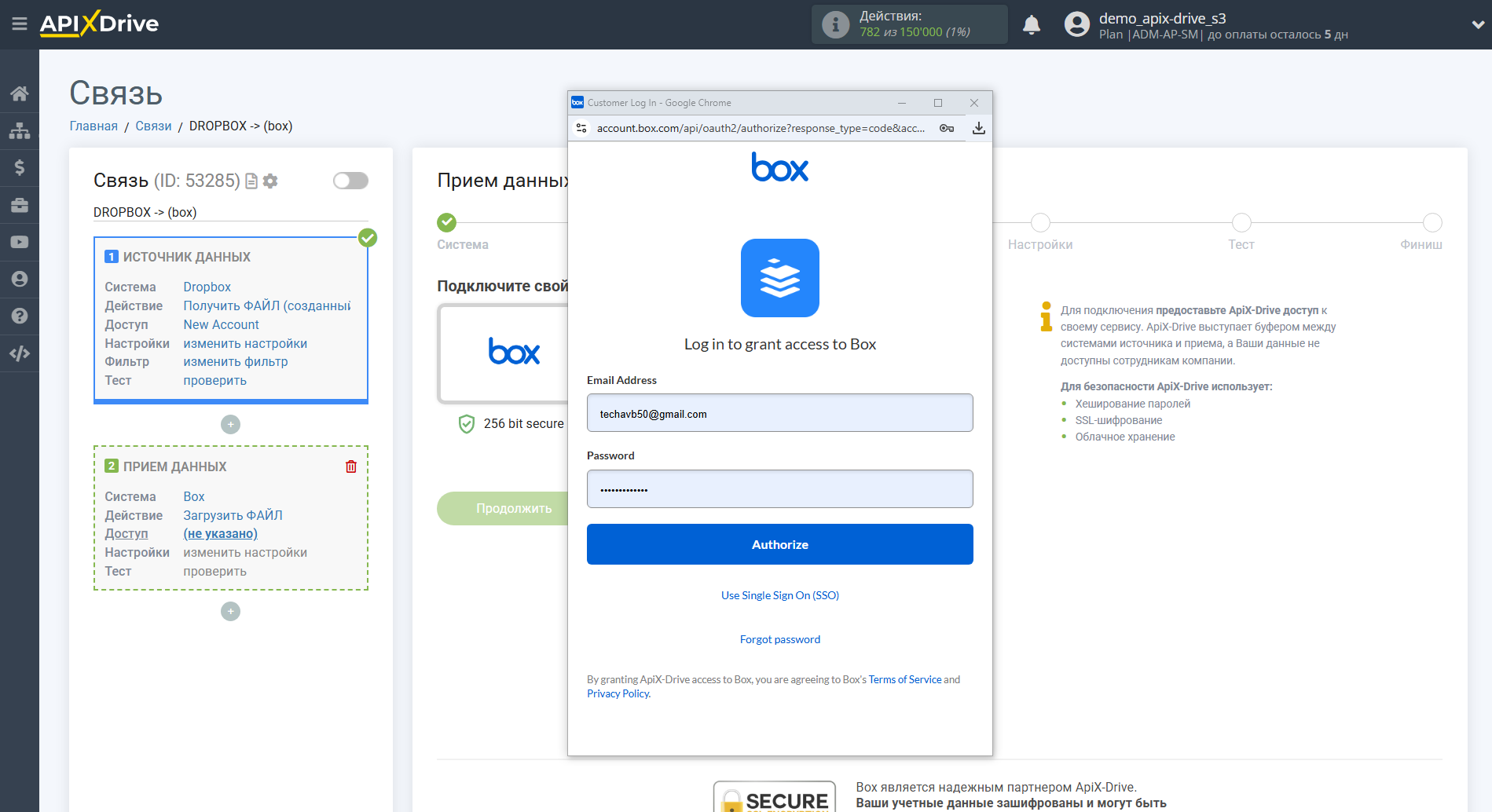1492x812 pixels.
Task: Open the hamburger menu in the header
Action: (20, 24)
